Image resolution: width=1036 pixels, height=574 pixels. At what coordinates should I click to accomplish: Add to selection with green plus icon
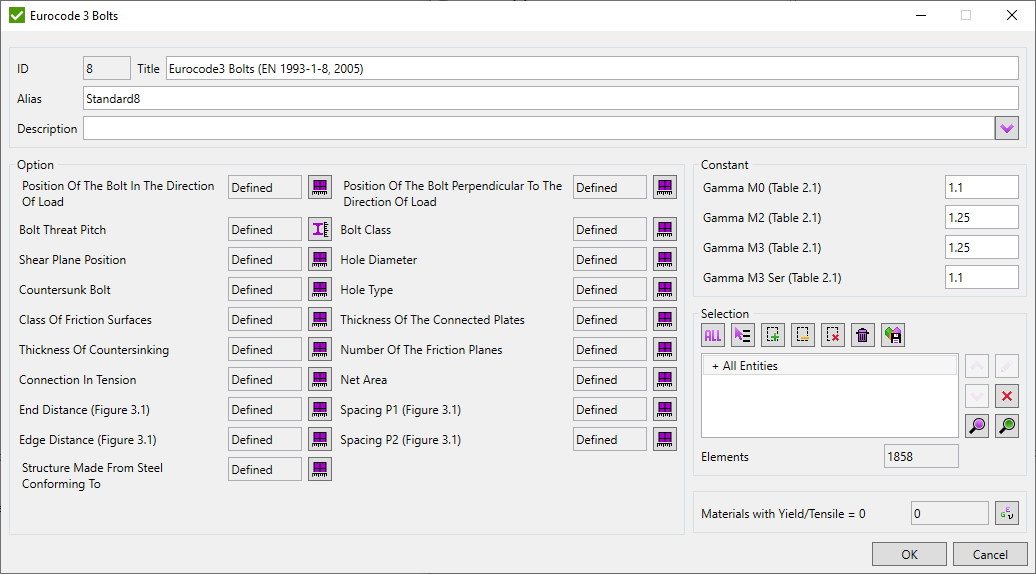point(772,336)
